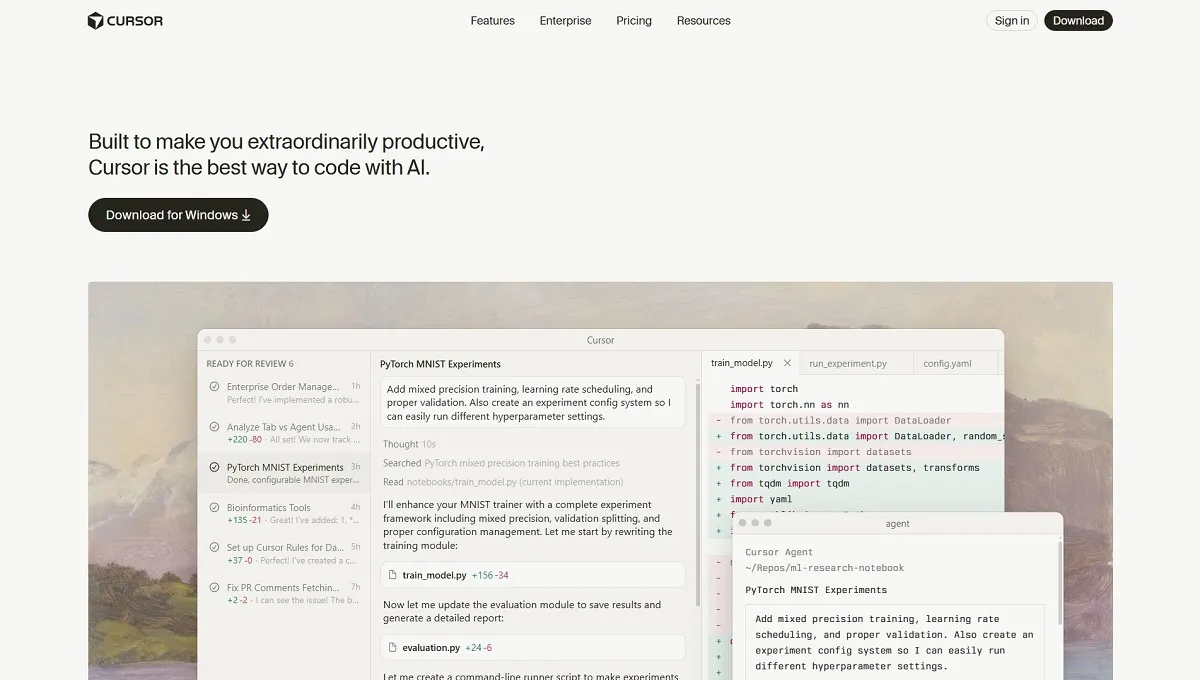Click the file icon on the evaluation.py diff card
Screen dimensions: 1200x680
pyautogui.click(x=392, y=647)
